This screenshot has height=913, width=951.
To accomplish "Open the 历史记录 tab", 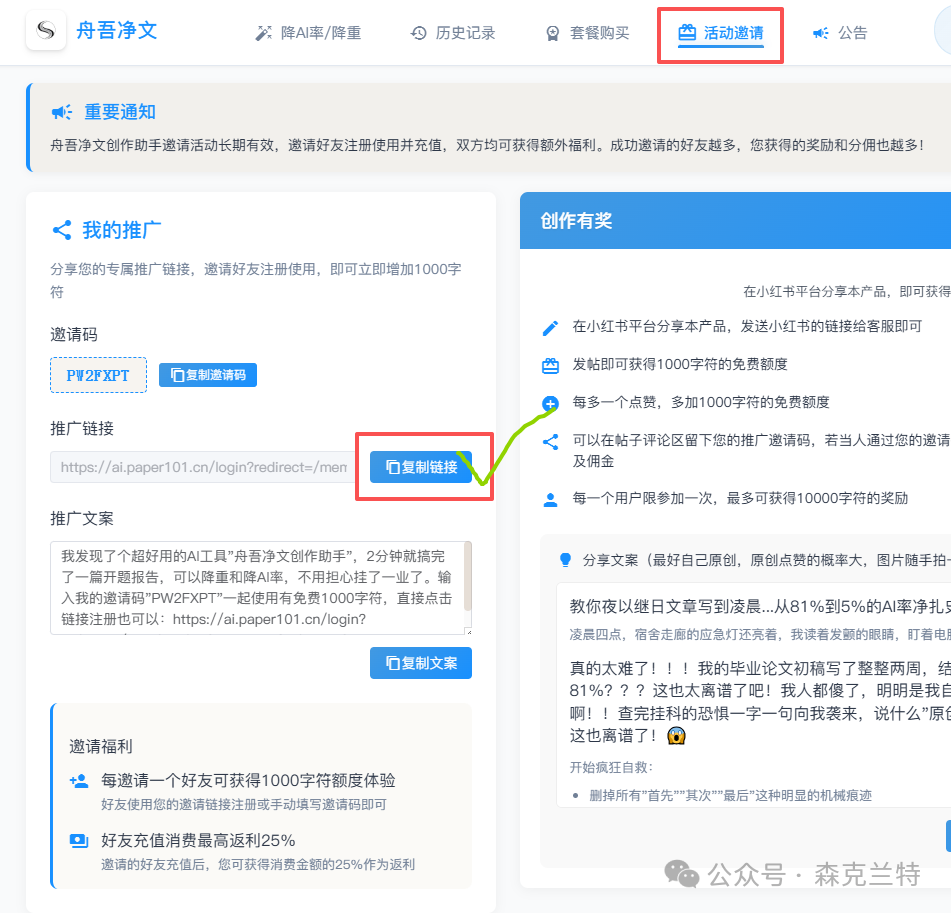I will click(453, 33).
